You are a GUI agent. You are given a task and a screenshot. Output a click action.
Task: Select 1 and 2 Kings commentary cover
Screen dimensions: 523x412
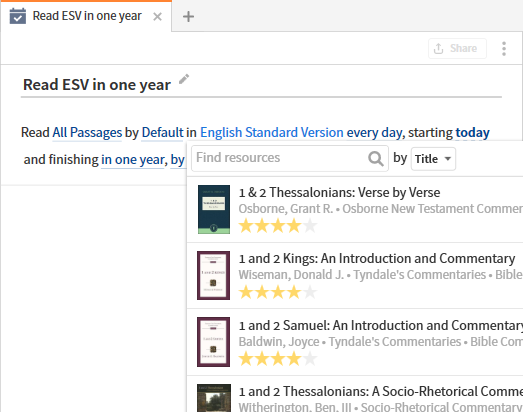coord(213,276)
